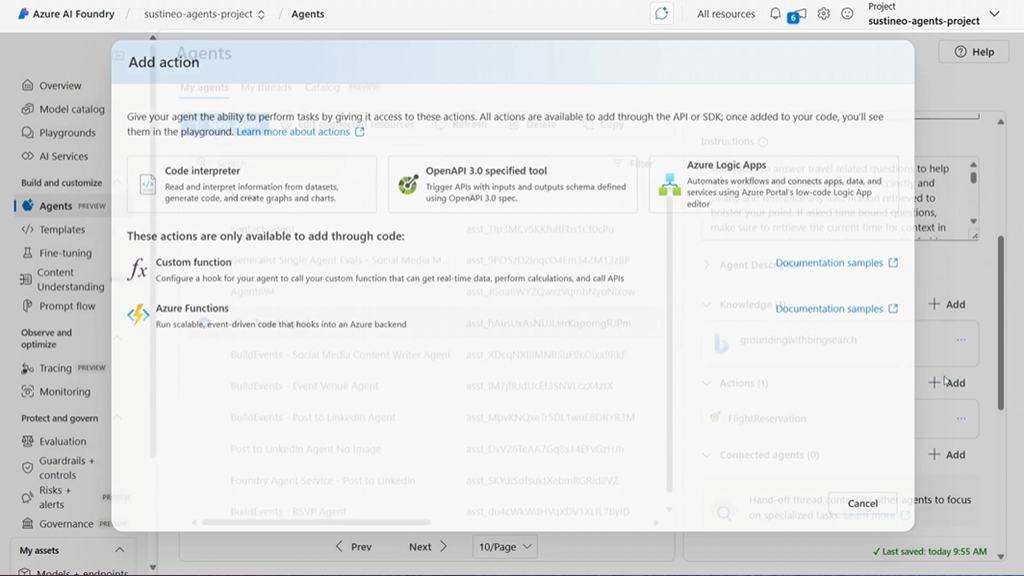Image resolution: width=1024 pixels, height=576 pixels.
Task: Add a Knowledge source
Action: tap(947, 304)
